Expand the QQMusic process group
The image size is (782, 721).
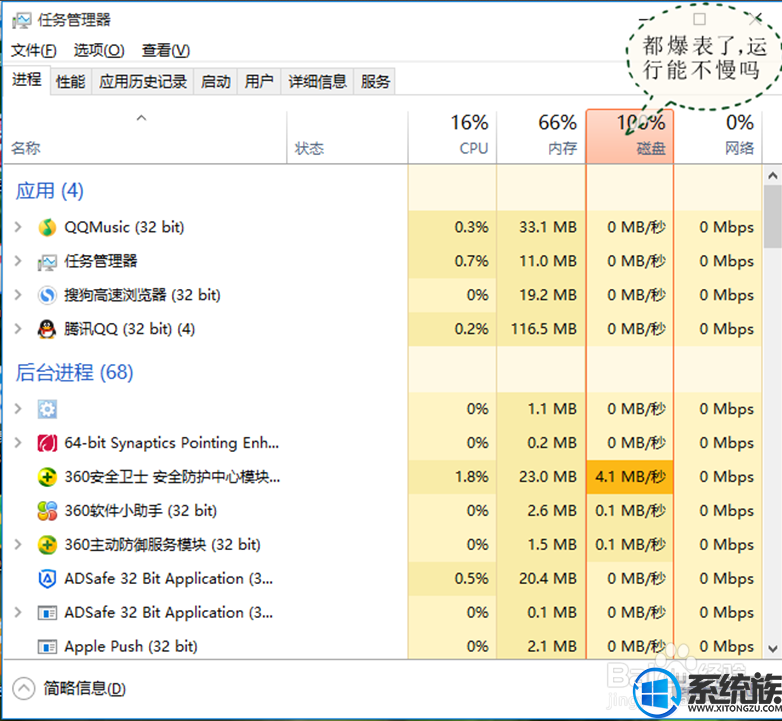(x=18, y=227)
